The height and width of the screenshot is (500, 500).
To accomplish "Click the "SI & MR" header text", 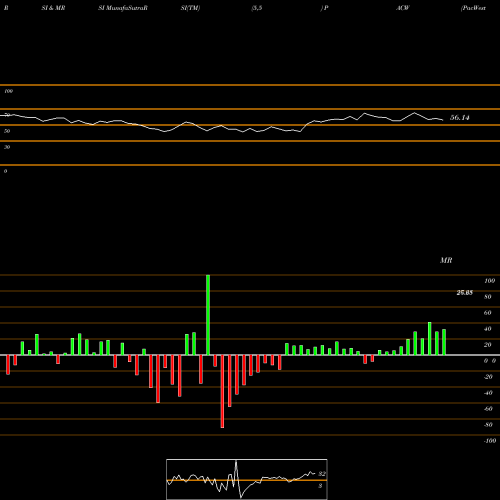I will [x=53, y=8].
